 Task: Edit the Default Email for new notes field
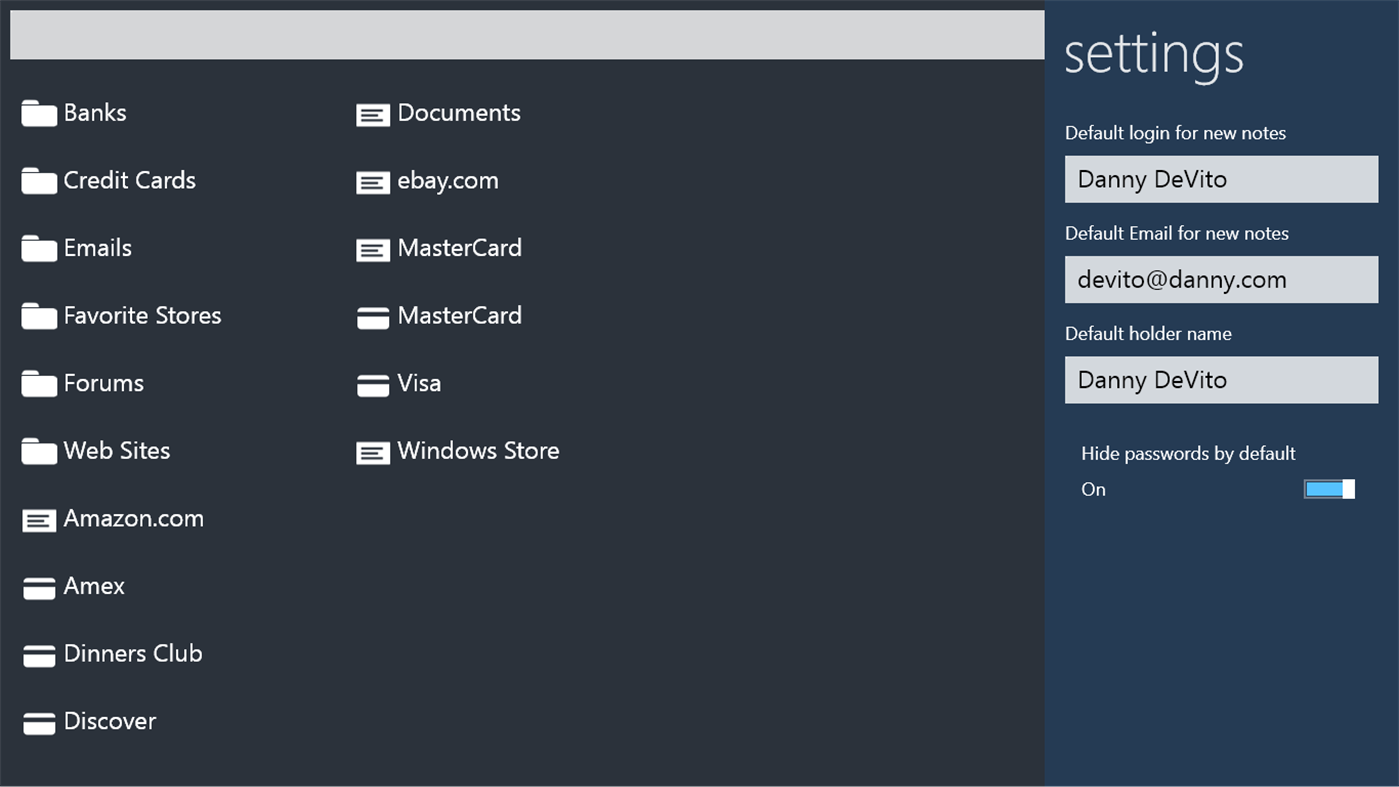pyautogui.click(x=1221, y=280)
